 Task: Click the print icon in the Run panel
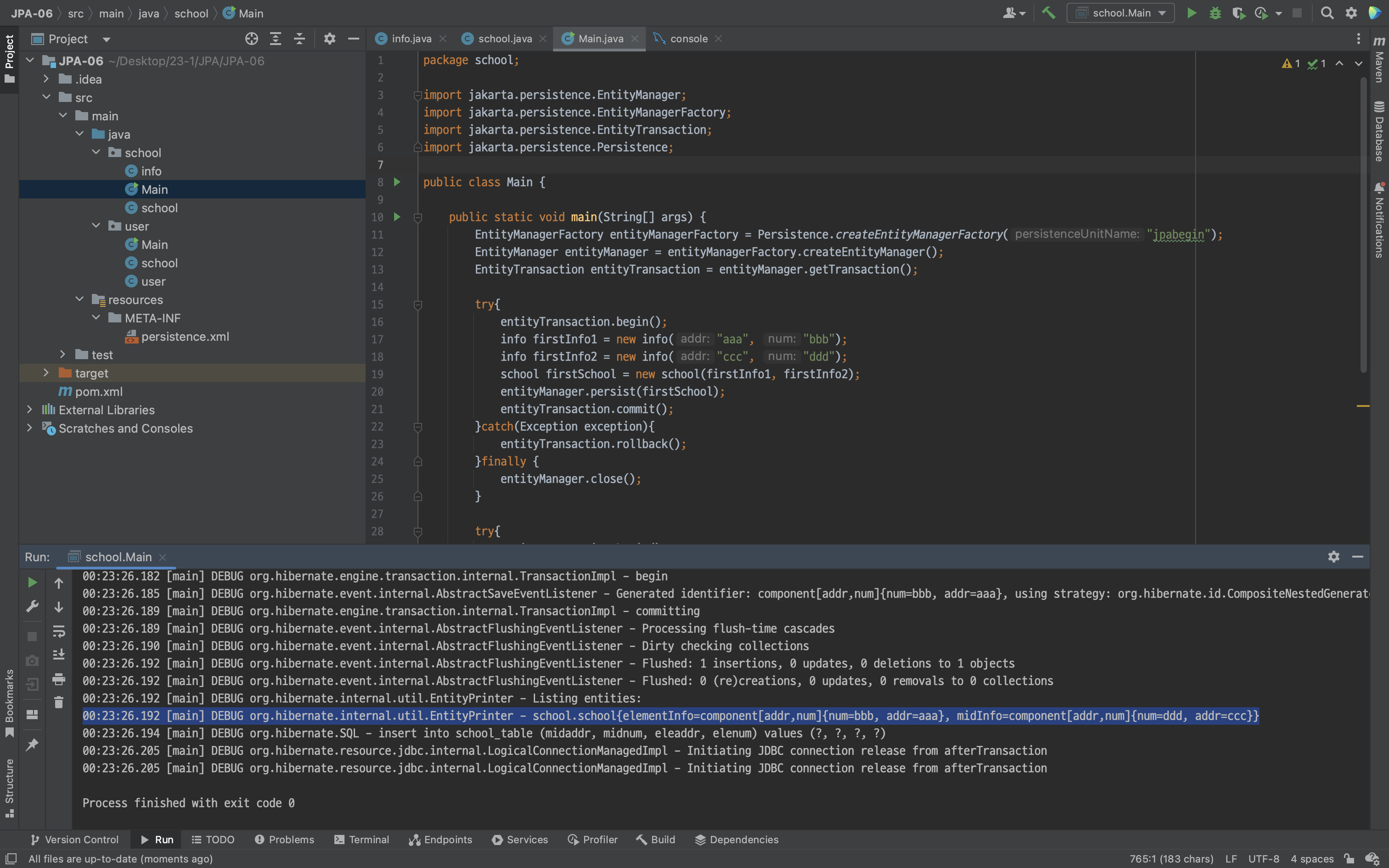58,679
